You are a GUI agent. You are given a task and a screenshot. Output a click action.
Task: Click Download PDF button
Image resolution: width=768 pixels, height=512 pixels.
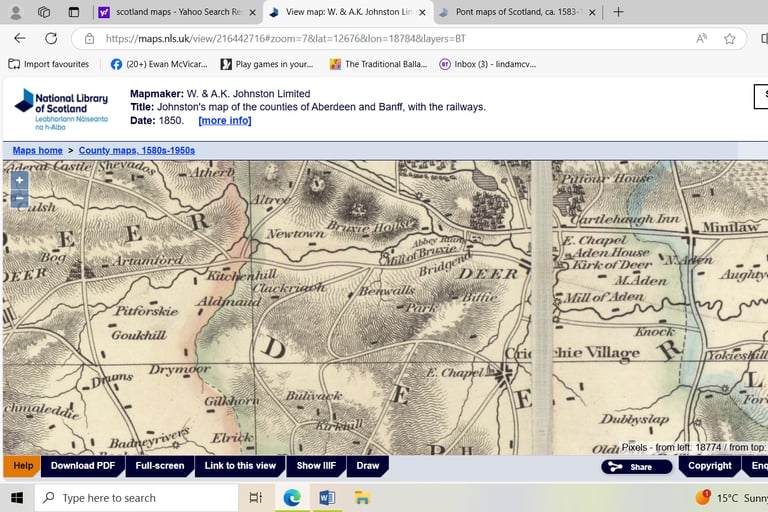[83, 466]
